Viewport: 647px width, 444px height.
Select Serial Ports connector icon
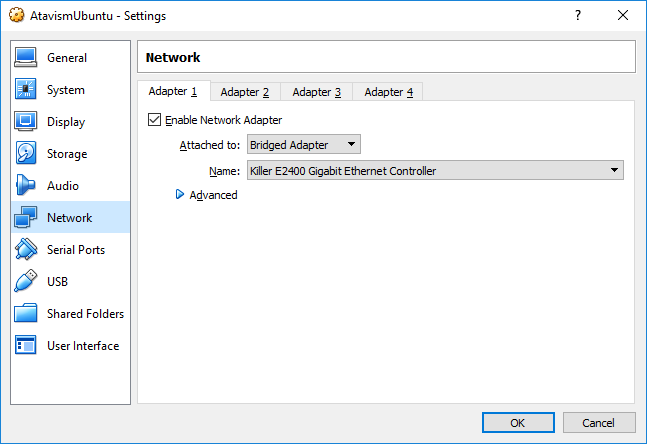(x=26, y=250)
